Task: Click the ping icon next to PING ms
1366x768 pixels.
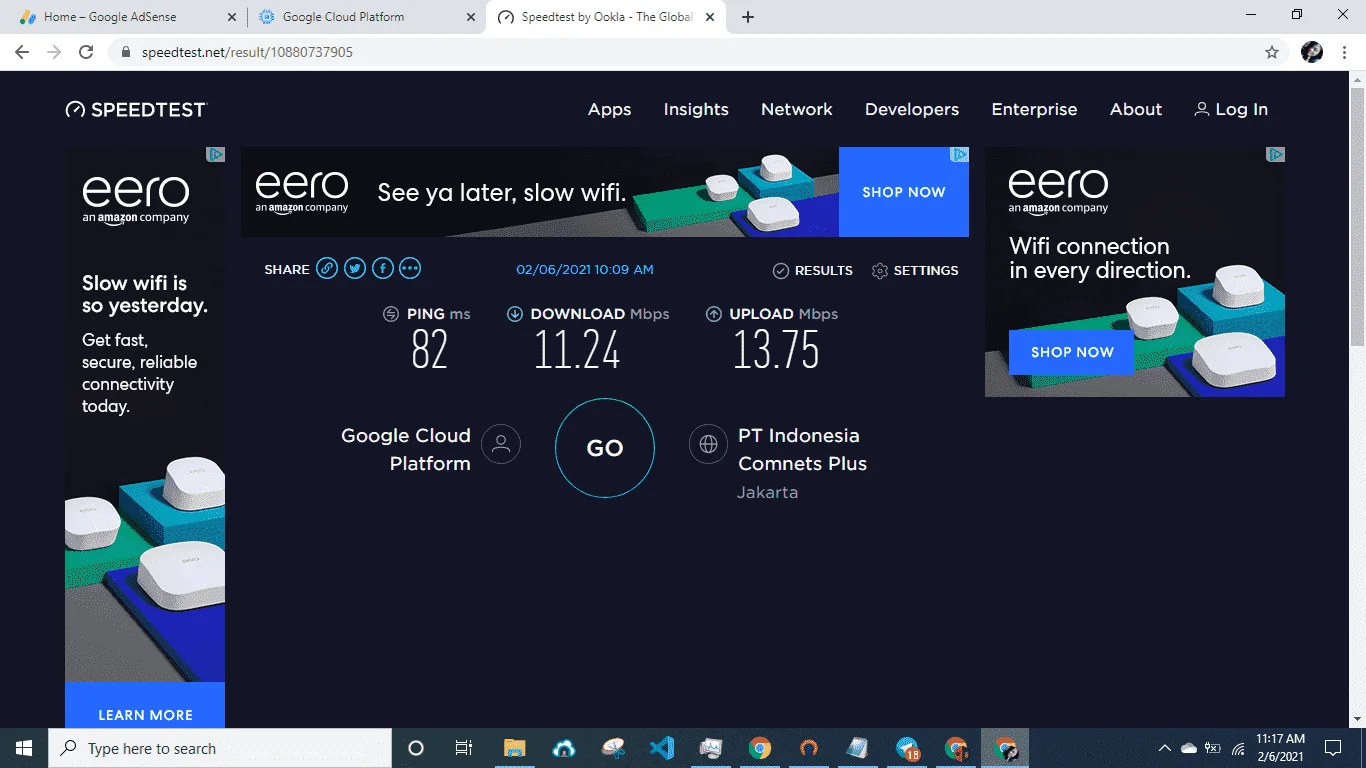Action: click(x=391, y=314)
